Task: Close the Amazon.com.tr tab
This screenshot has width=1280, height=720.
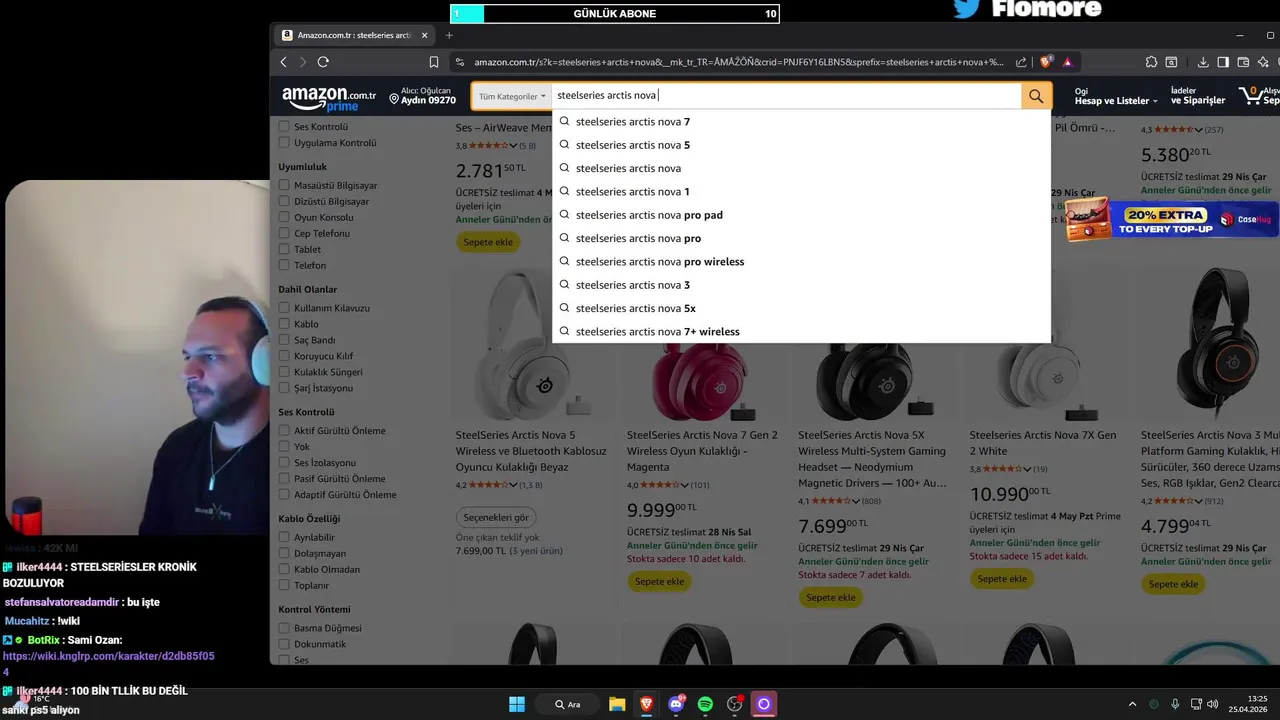Action: click(x=424, y=35)
